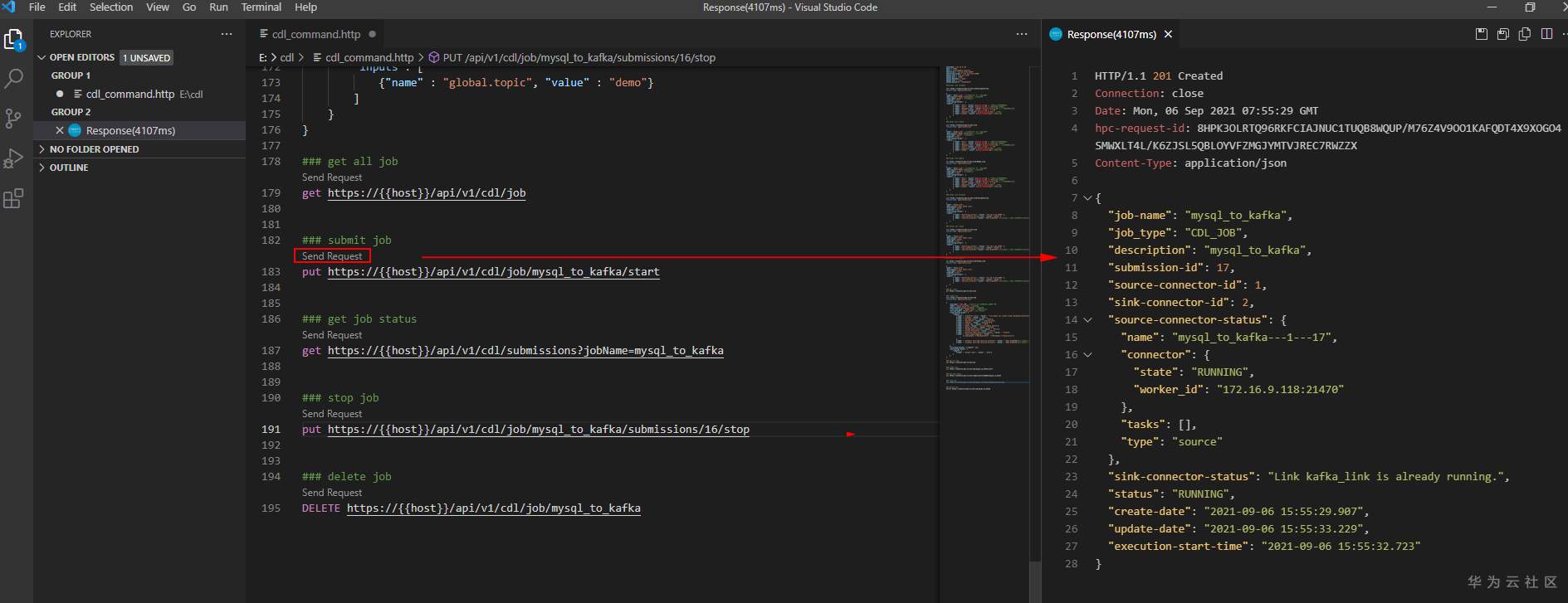Open the Selection menu
Image resolution: width=1568 pixels, height=603 pixels.
click(111, 7)
